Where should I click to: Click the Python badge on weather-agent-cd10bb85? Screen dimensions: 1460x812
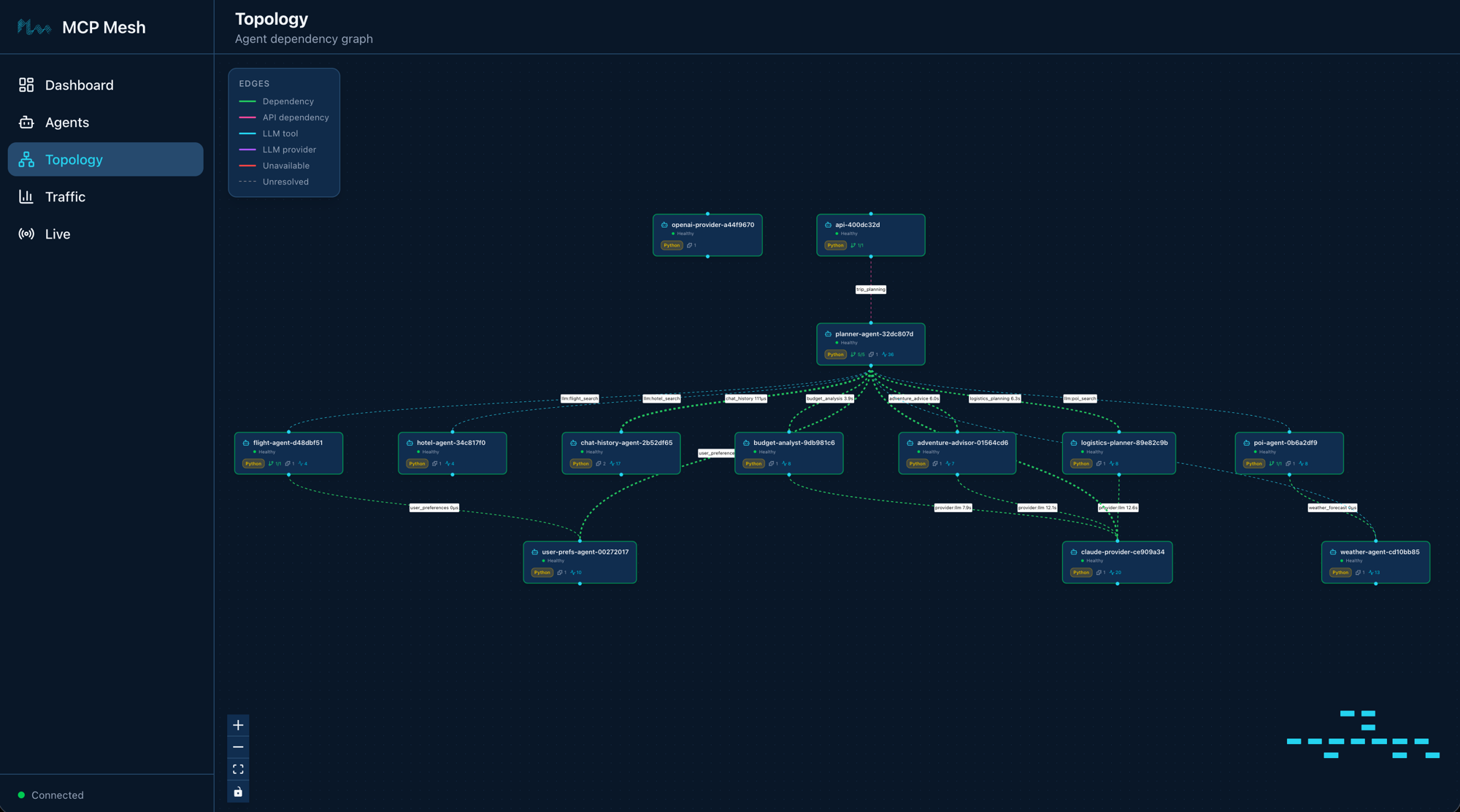coord(1340,573)
